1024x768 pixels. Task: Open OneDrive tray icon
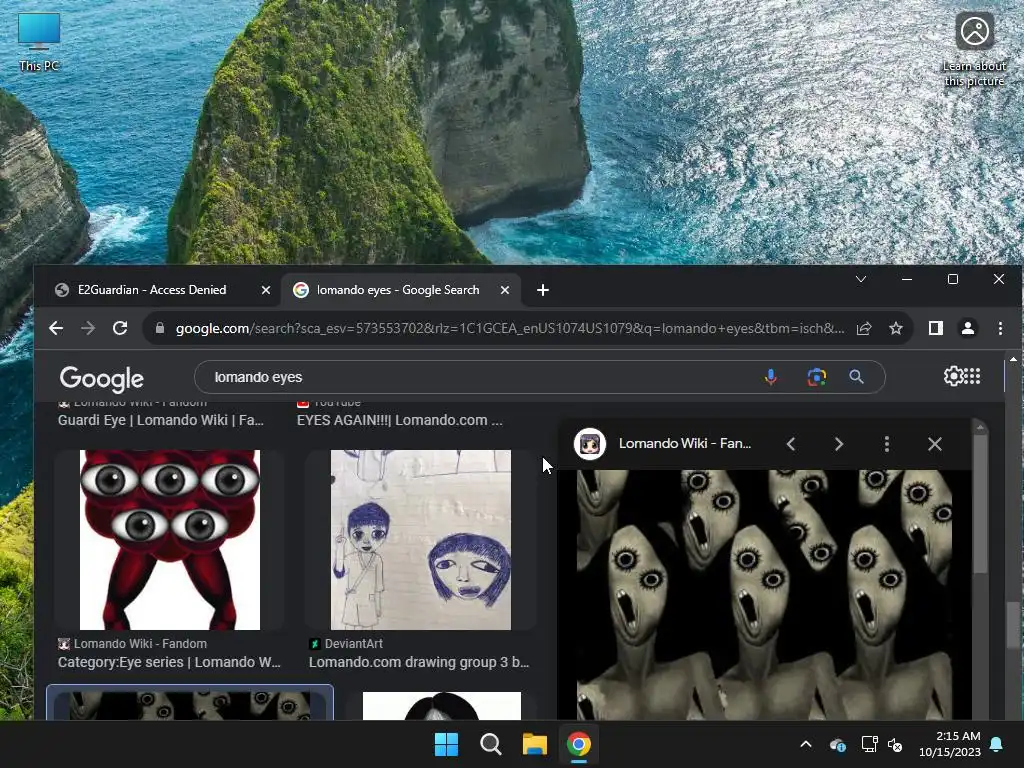[x=837, y=744]
